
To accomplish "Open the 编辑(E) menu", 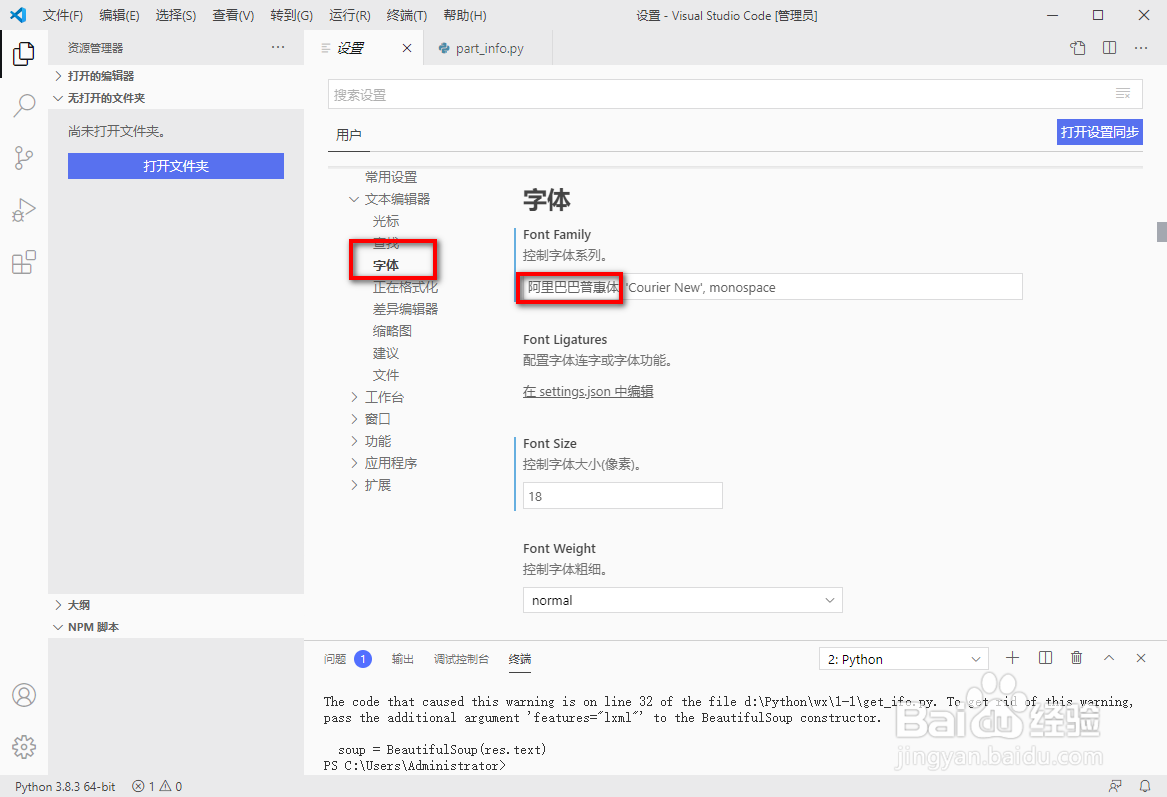I will (119, 16).
